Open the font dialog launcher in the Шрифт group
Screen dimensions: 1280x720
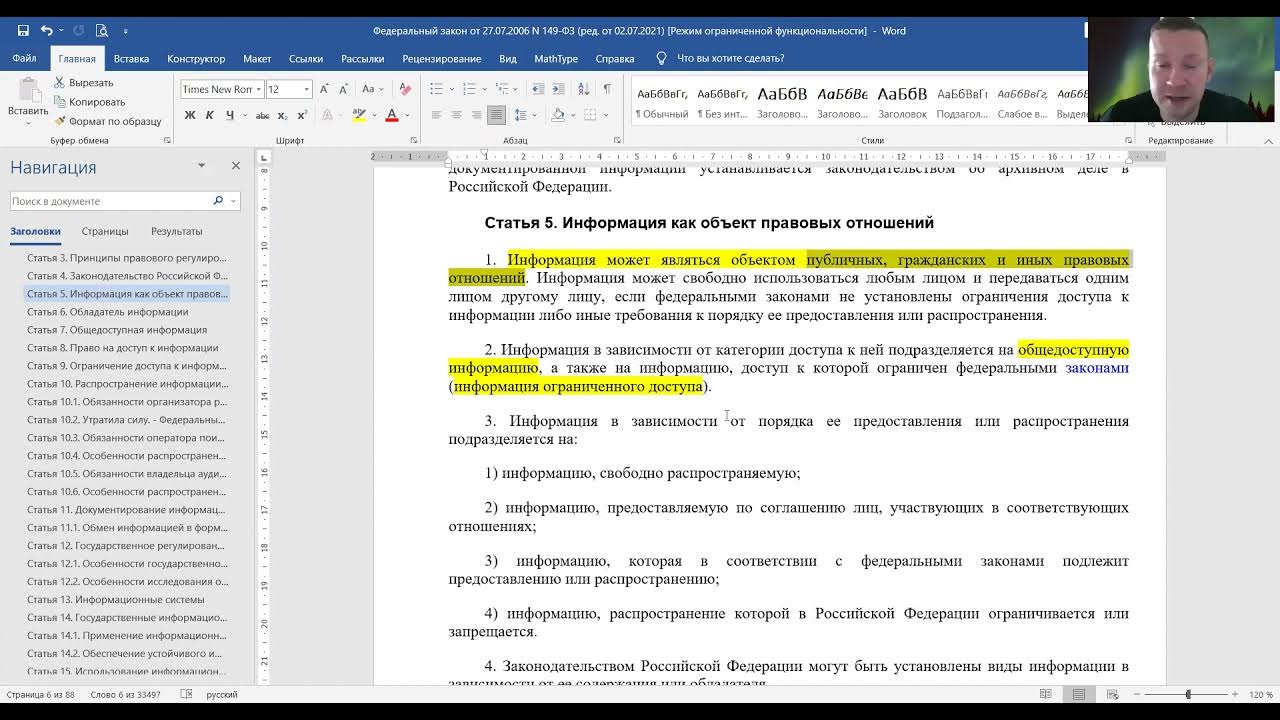click(x=415, y=141)
